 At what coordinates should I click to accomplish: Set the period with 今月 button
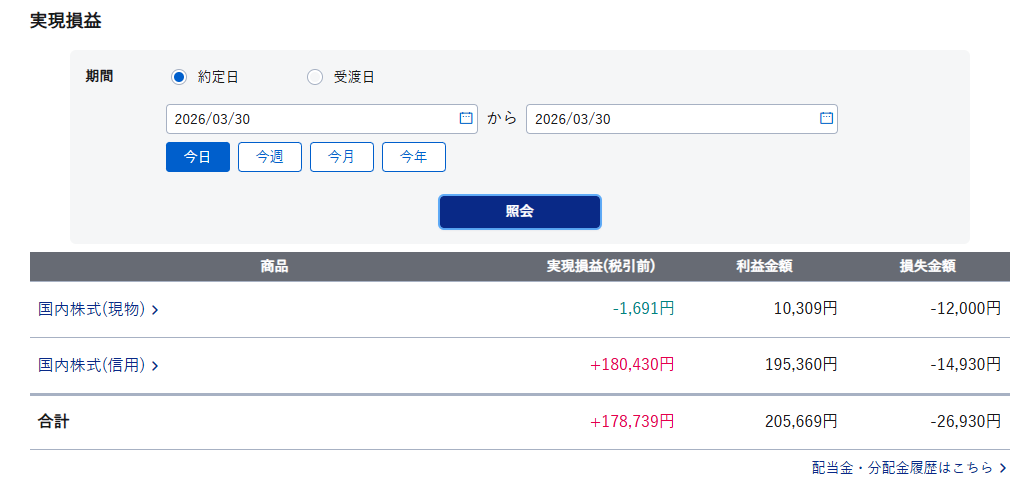[x=342, y=157]
